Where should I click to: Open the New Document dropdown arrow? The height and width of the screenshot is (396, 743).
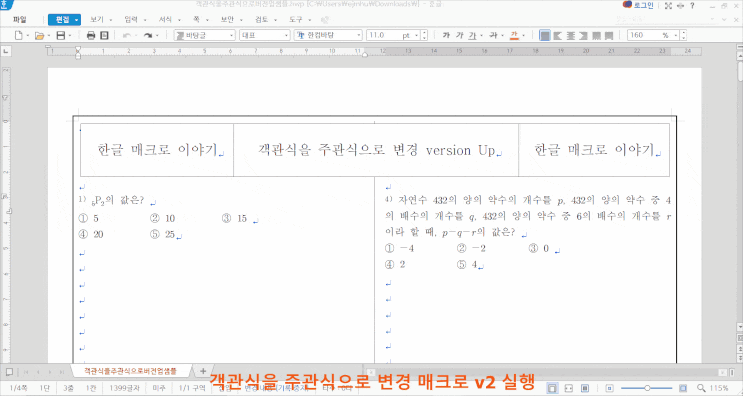click(28, 36)
